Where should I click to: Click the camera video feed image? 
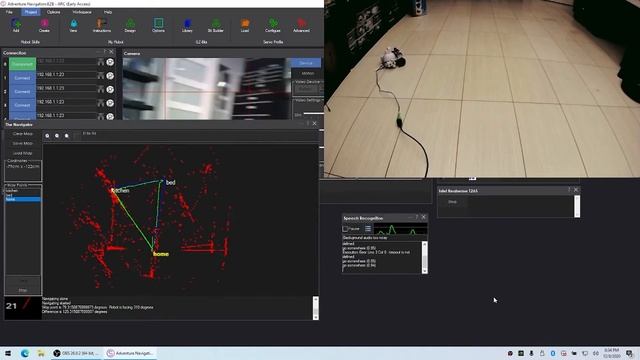coord(207,89)
